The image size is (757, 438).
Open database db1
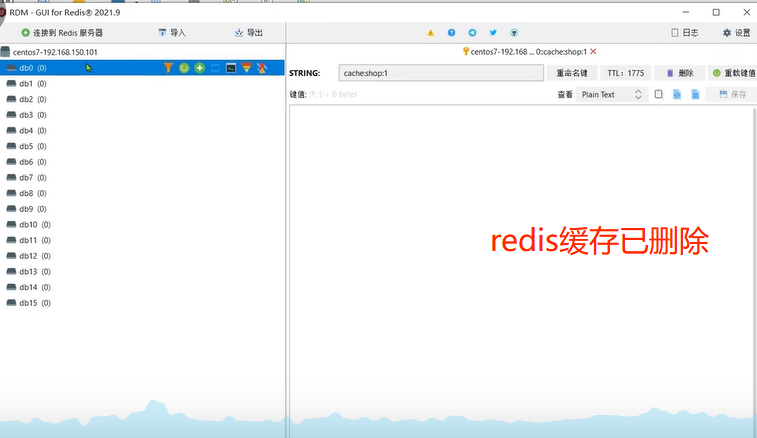pos(33,84)
